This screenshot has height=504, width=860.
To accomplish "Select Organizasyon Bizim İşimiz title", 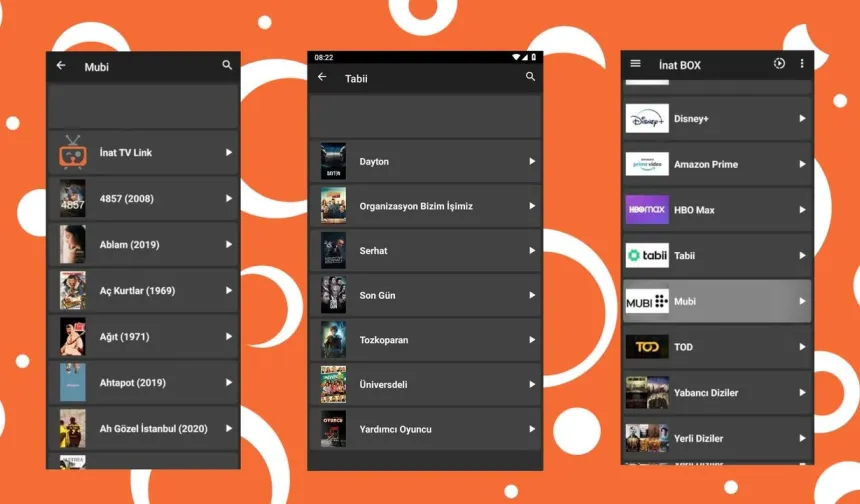I will click(x=416, y=206).
